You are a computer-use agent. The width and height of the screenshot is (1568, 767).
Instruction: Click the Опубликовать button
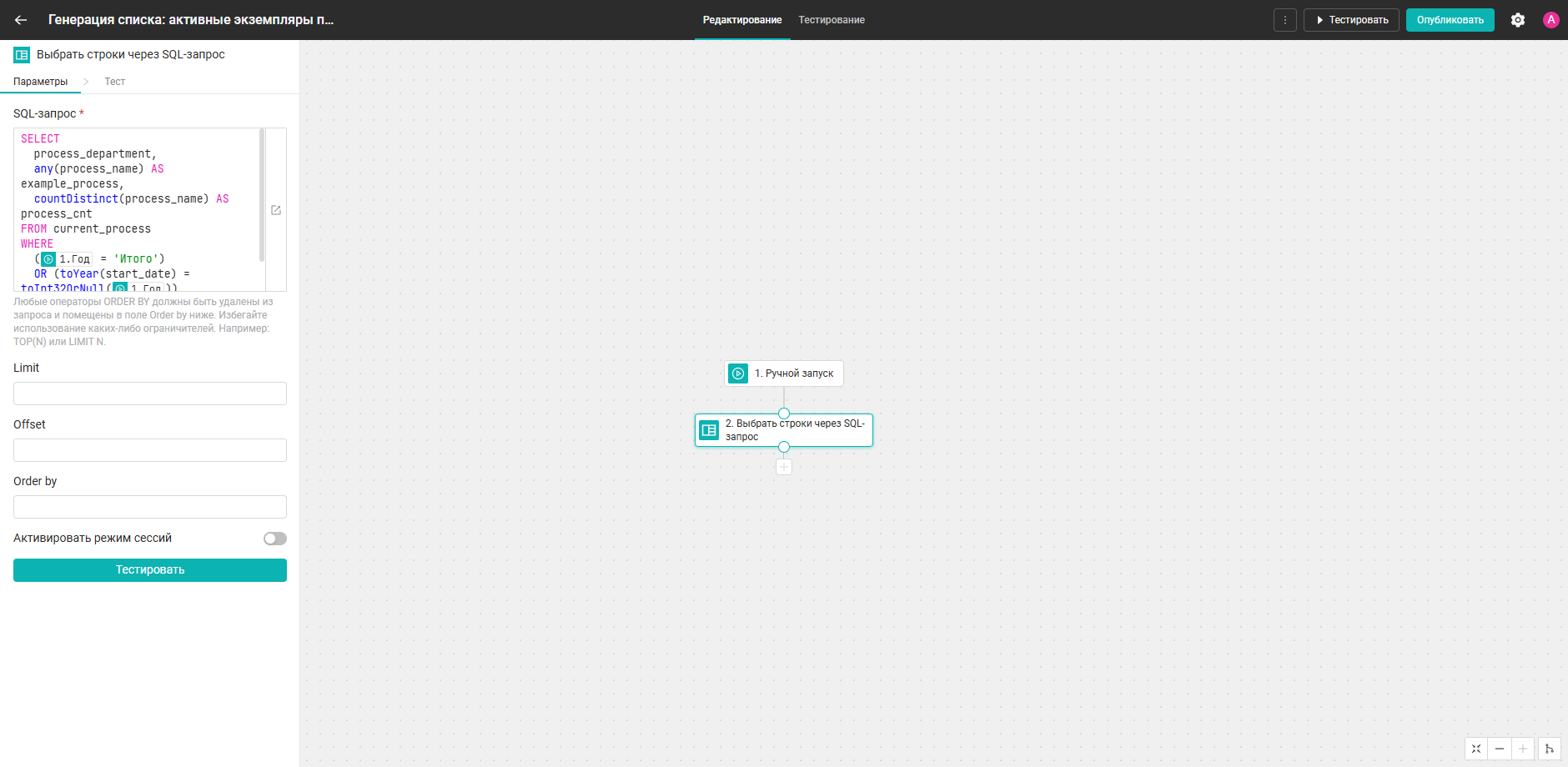coord(1450,20)
